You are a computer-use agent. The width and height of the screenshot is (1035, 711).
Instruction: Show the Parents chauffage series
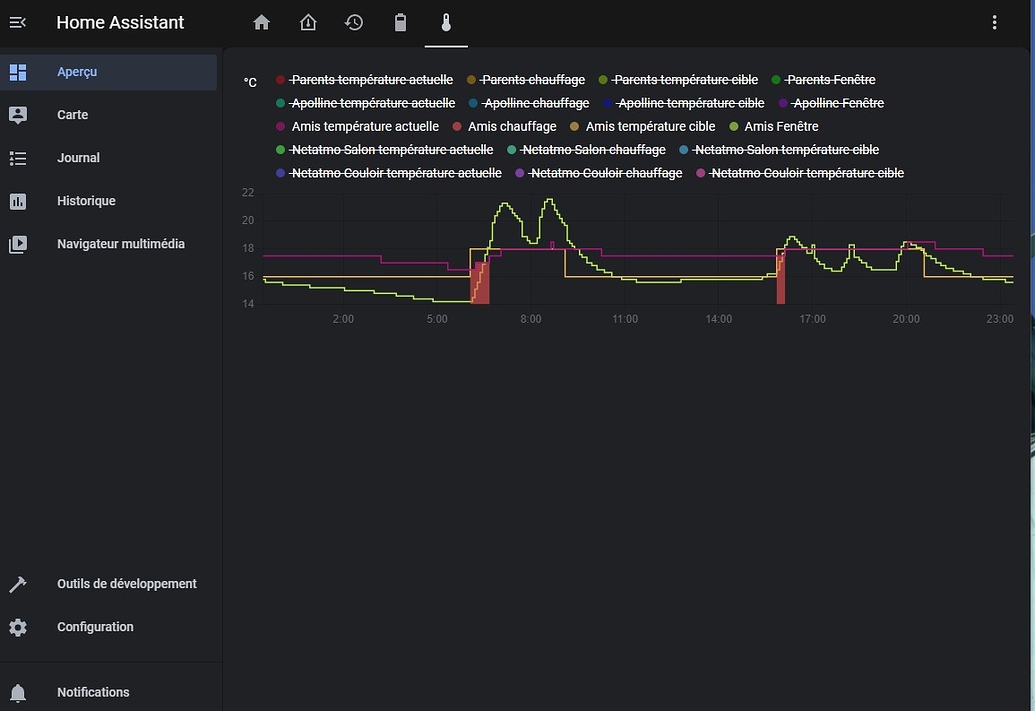click(532, 80)
